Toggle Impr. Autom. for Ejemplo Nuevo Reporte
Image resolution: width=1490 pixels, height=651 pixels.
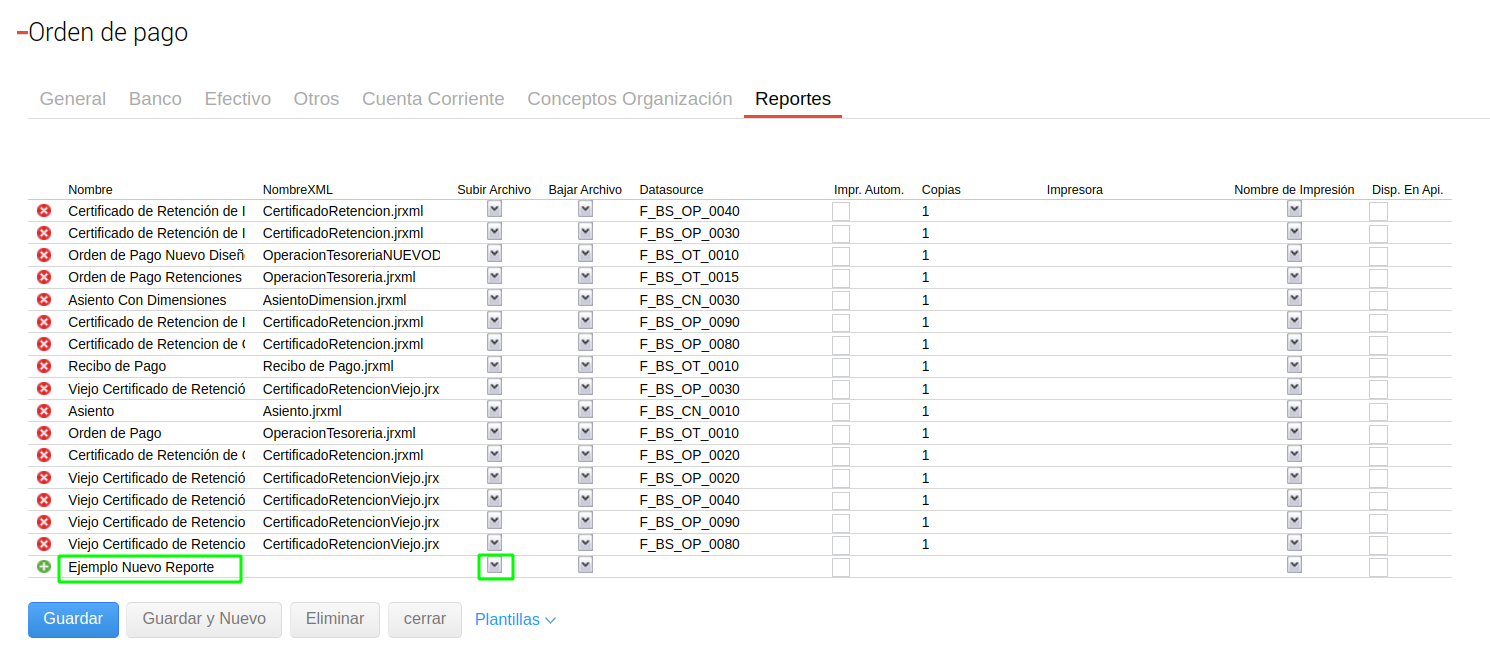click(x=841, y=567)
